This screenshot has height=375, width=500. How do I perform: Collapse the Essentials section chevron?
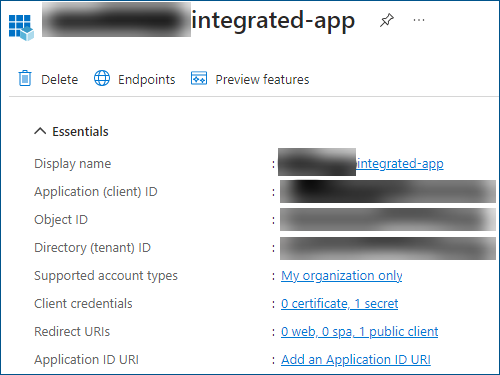click(x=40, y=131)
